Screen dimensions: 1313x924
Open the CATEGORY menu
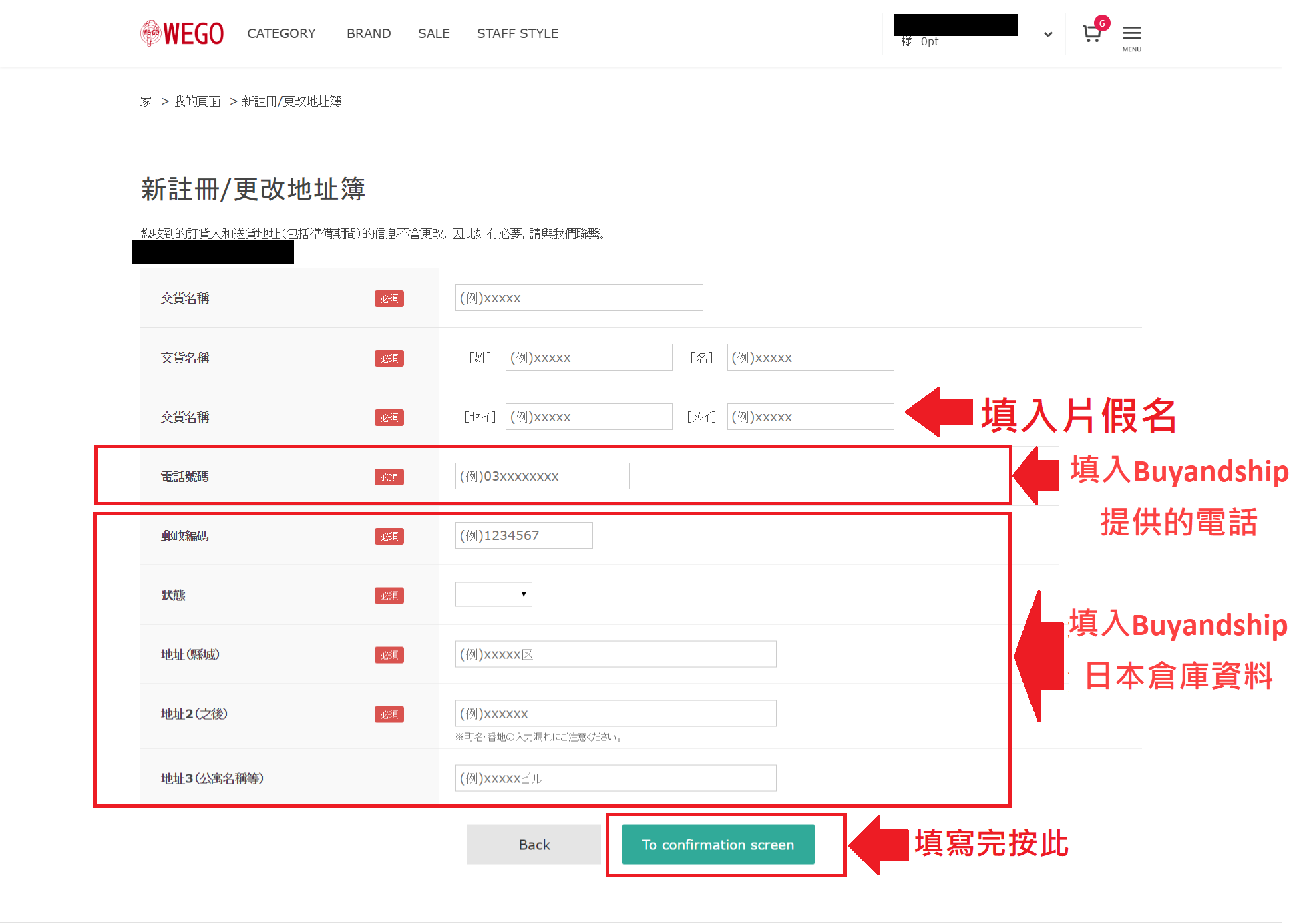(281, 33)
